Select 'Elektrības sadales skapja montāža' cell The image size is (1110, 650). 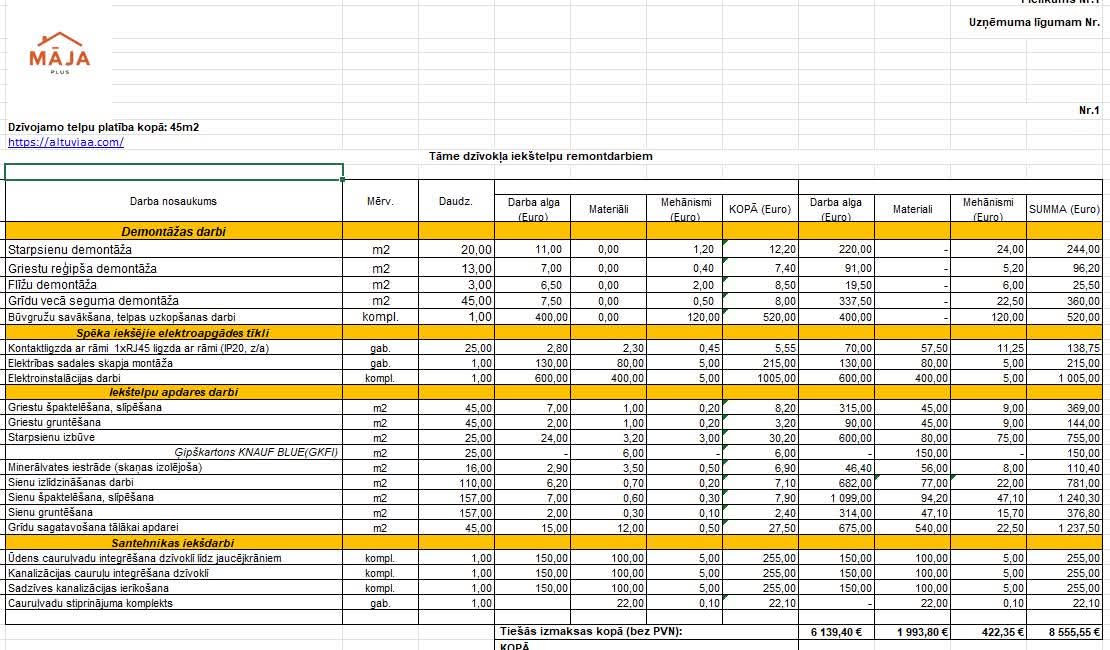[173, 363]
